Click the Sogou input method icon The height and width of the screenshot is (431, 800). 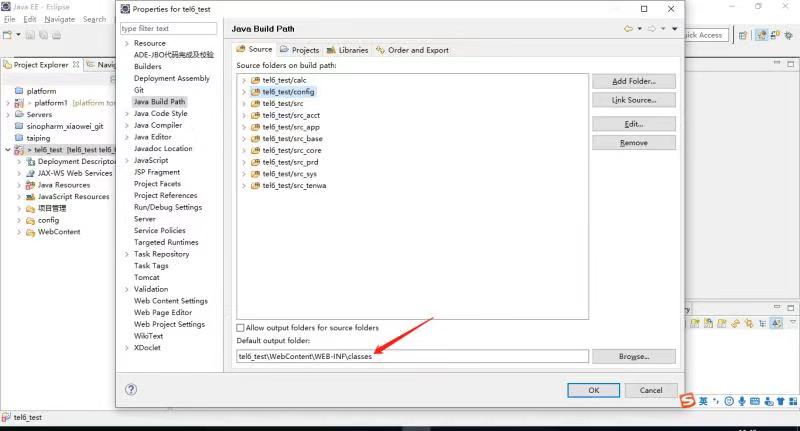(687, 401)
